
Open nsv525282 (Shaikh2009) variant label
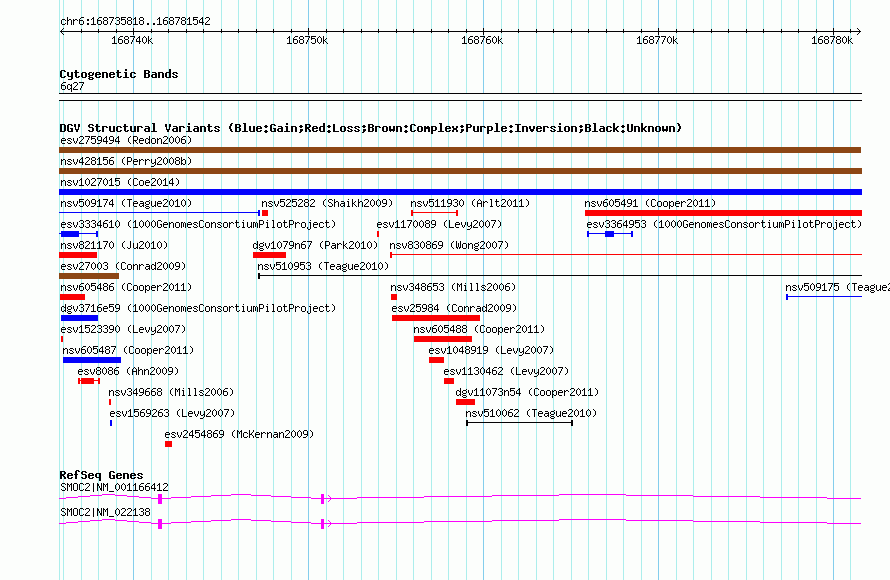click(327, 203)
